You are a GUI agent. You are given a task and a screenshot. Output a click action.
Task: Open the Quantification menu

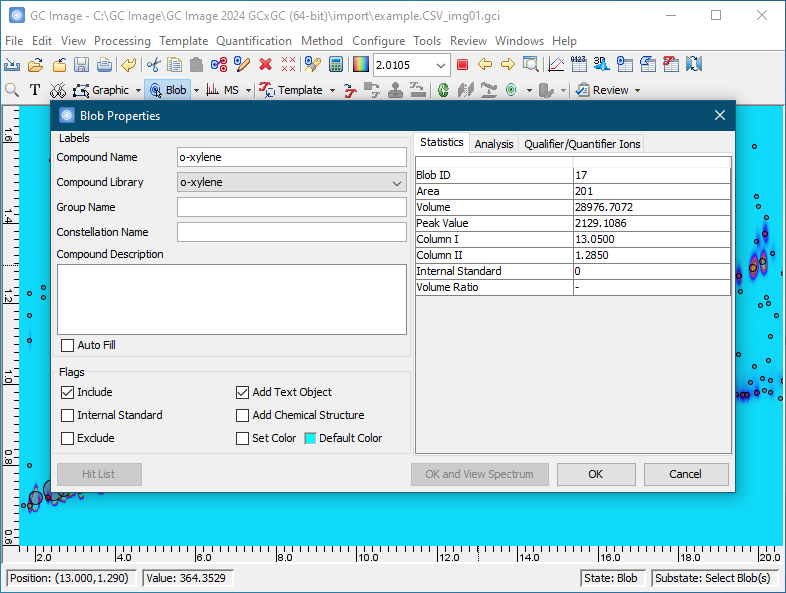pyautogui.click(x=254, y=41)
